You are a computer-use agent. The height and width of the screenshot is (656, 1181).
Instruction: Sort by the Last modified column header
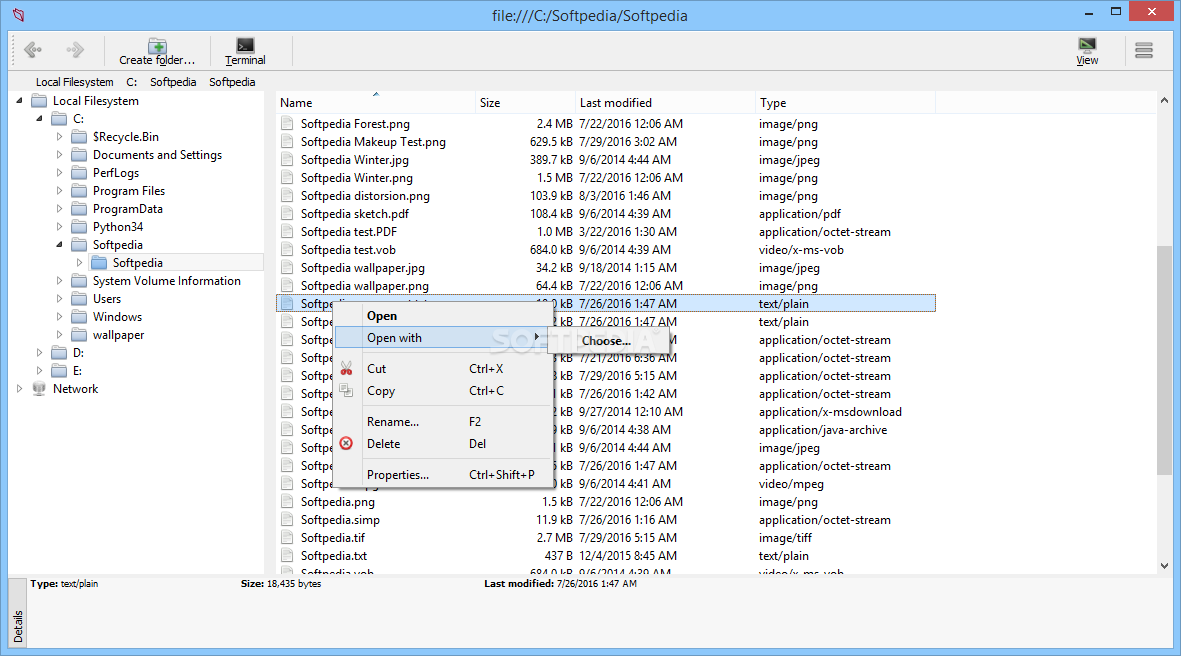point(665,102)
